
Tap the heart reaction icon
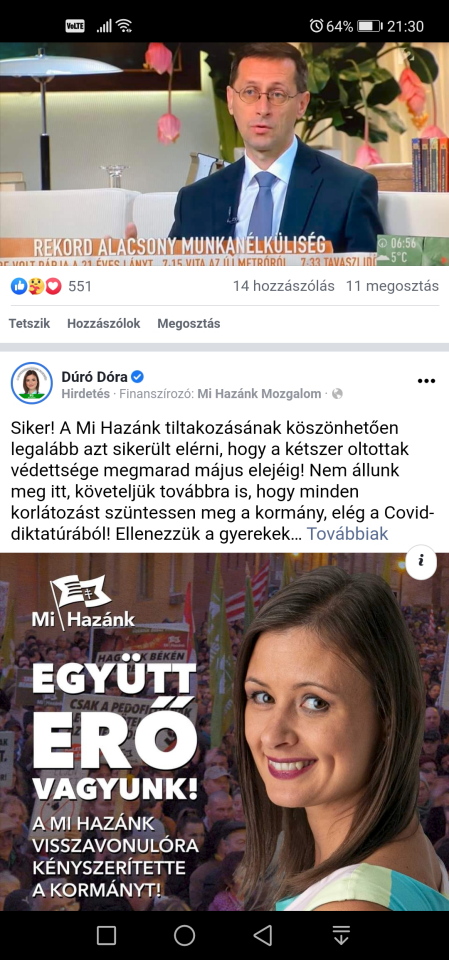click(x=54, y=286)
